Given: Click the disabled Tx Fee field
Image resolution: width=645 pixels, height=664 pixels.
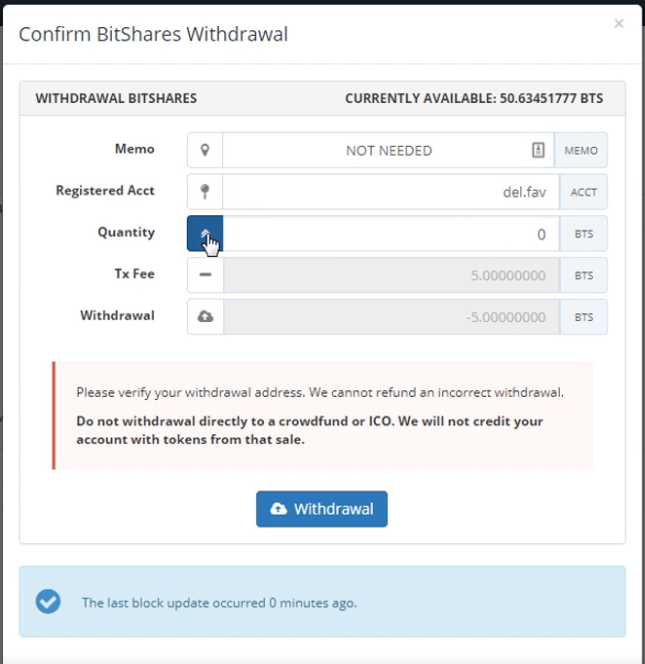Looking at the screenshot, I should tap(390, 275).
